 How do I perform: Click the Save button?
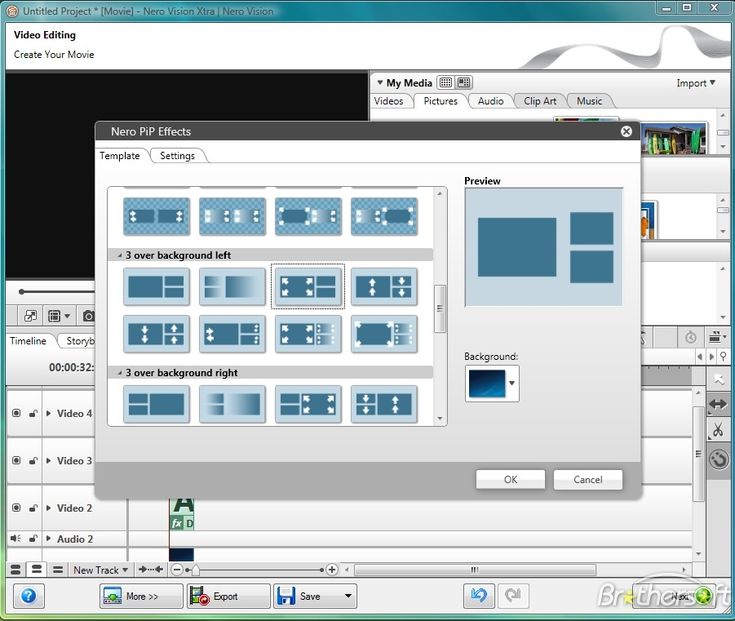coord(306,596)
